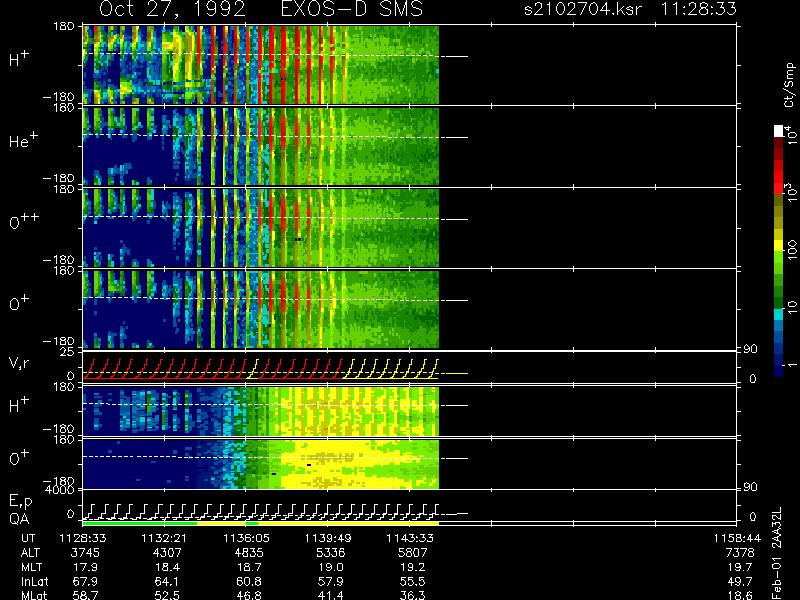800x600 pixels.
Task: Click InLat value "60.8"
Action: (x=249, y=581)
